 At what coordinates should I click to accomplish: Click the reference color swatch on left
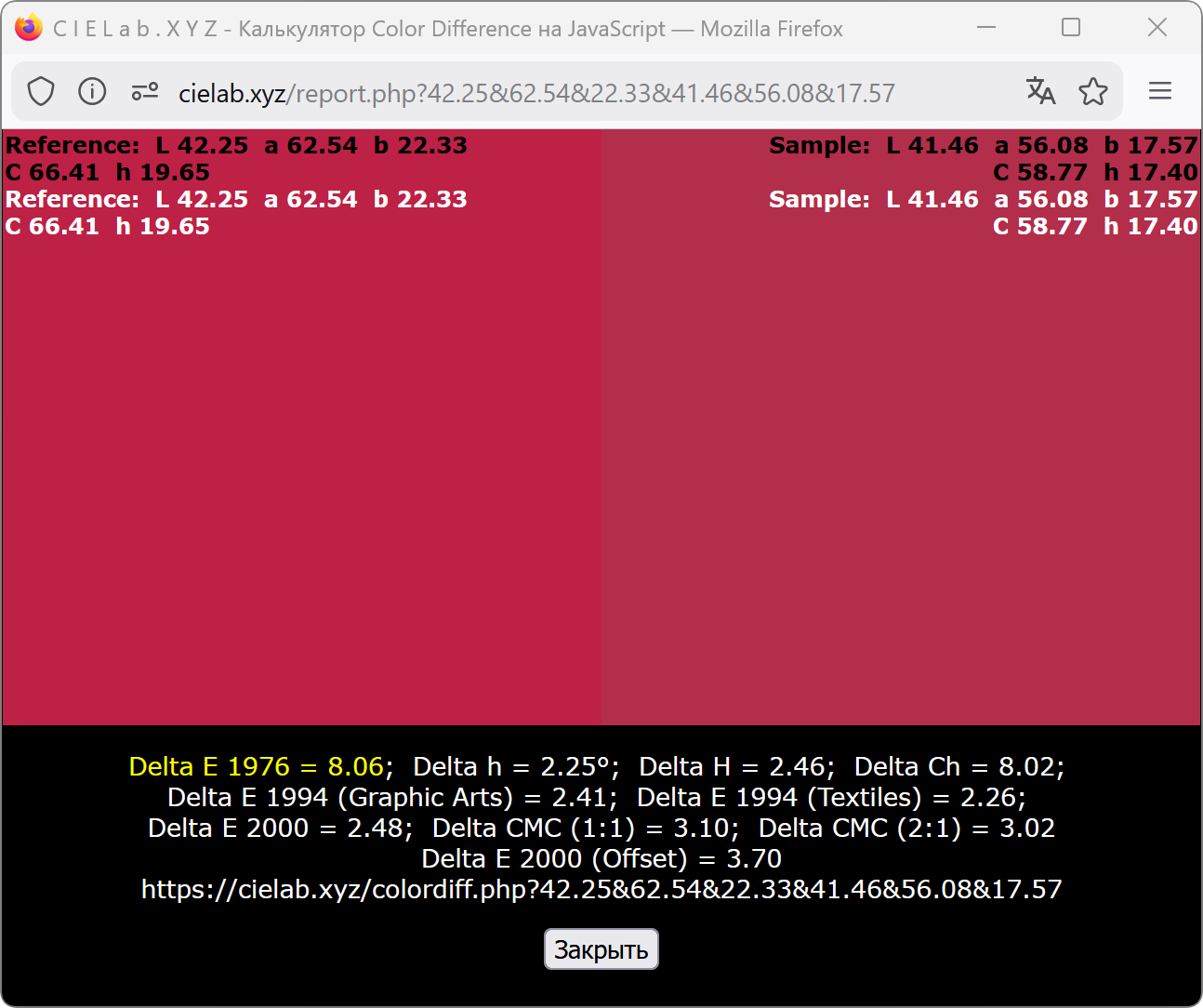[x=301, y=465]
